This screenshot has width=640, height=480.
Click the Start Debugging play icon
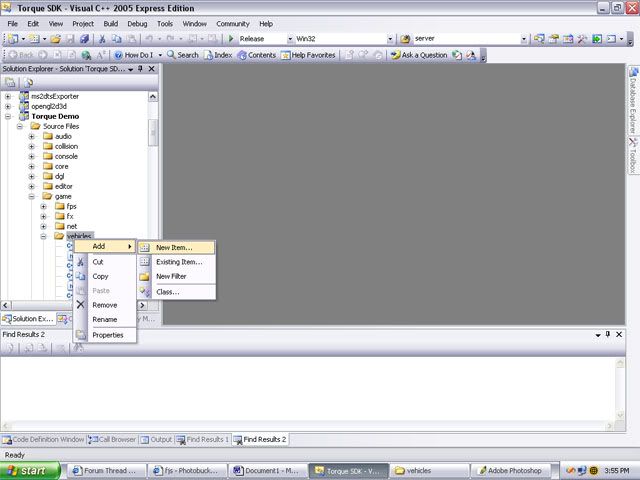tap(232, 39)
